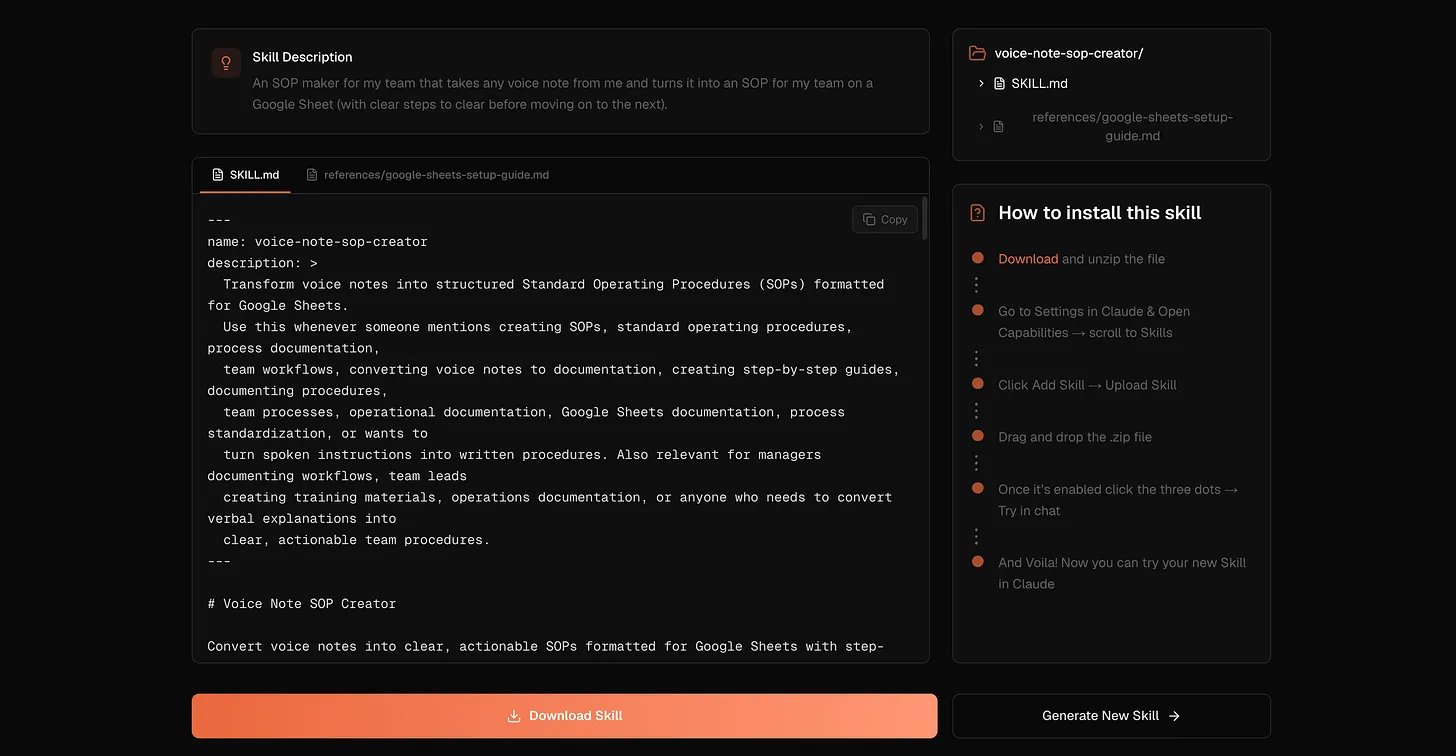The image size is (1456, 756).
Task: Expand the SKILL.md tree chevron
Action: (982, 83)
